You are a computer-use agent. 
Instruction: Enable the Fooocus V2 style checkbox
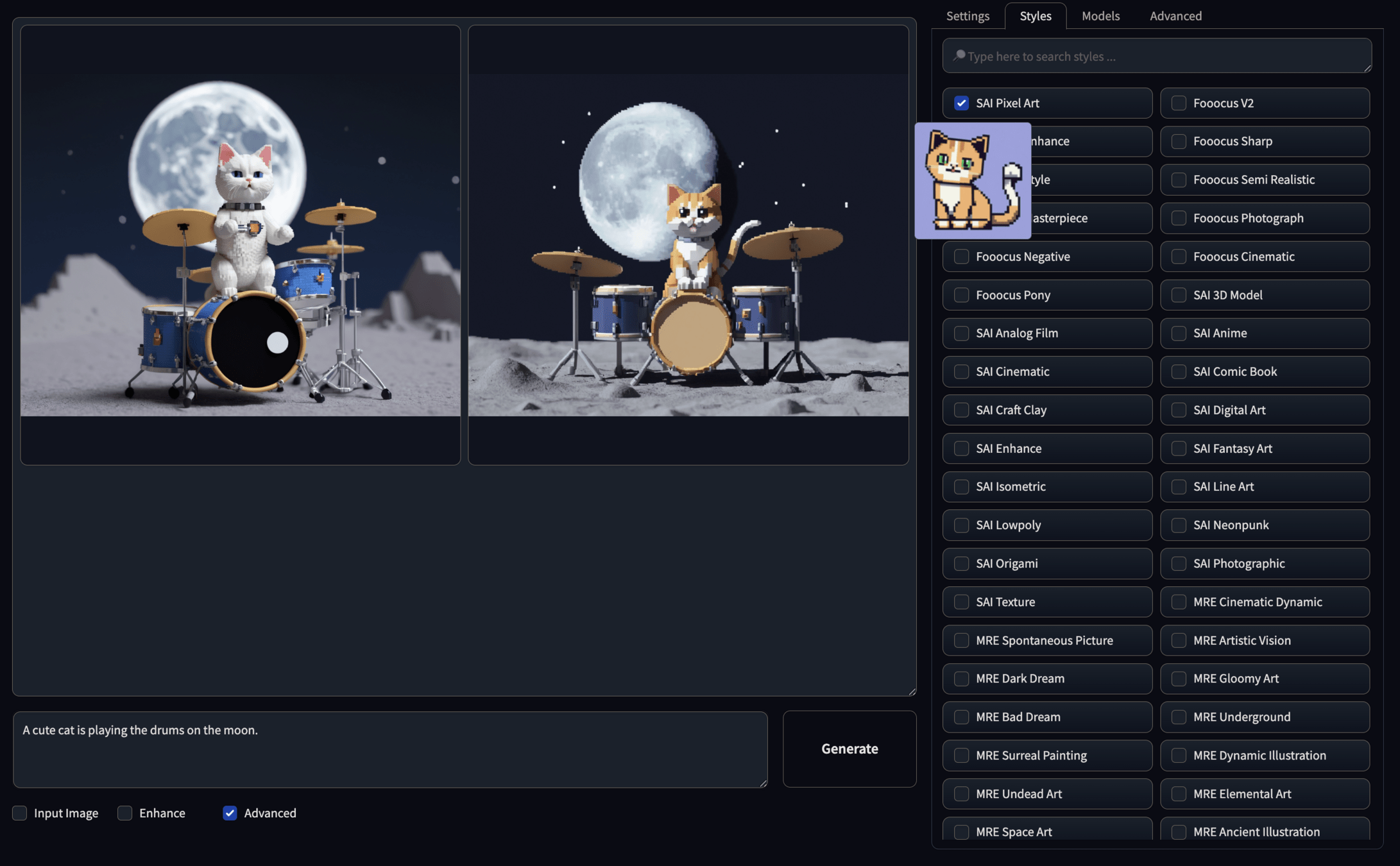click(x=1179, y=103)
